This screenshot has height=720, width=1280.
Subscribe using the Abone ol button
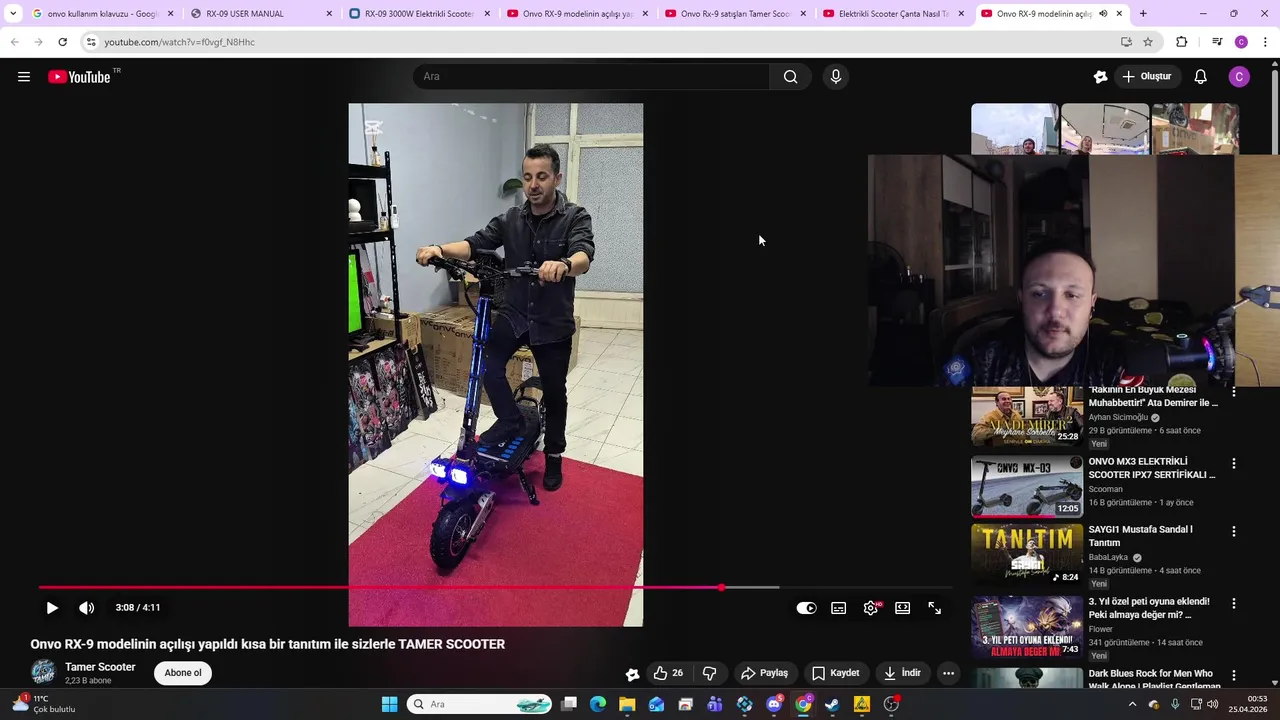[x=183, y=673]
